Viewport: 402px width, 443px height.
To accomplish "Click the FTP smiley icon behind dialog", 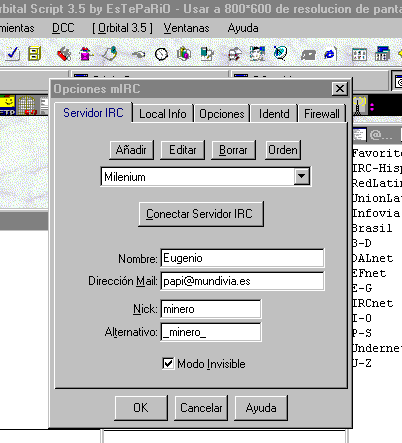I will 7,106.
